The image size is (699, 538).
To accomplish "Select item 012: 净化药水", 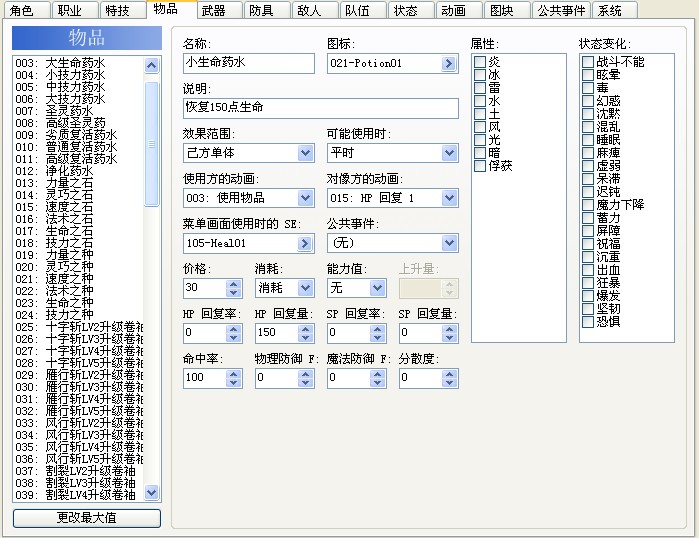I will click(x=78, y=171).
